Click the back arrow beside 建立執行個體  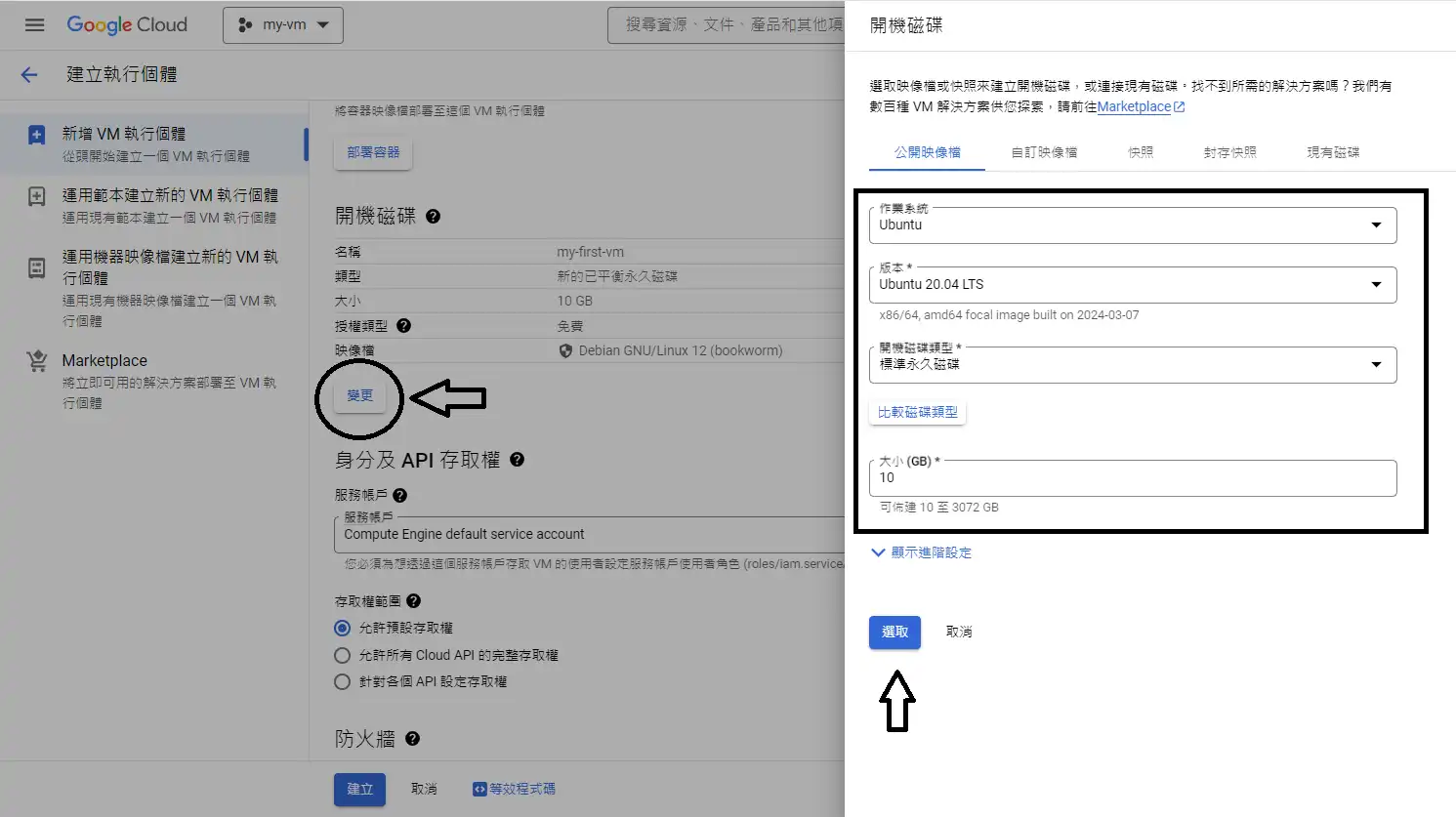coord(29,75)
